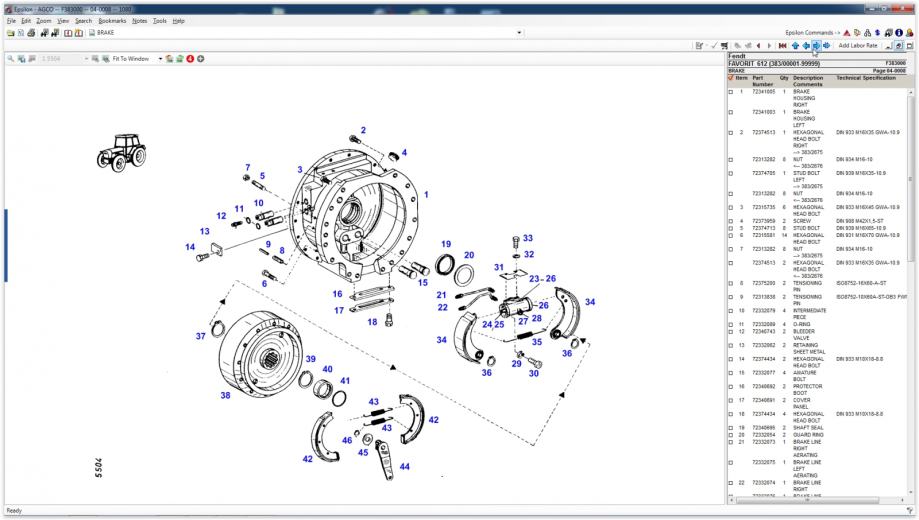Viewport: 919px width, 520px height.
Task: Tick checkbox for item 19 shaft seal
Action: pyautogui.click(x=731, y=428)
